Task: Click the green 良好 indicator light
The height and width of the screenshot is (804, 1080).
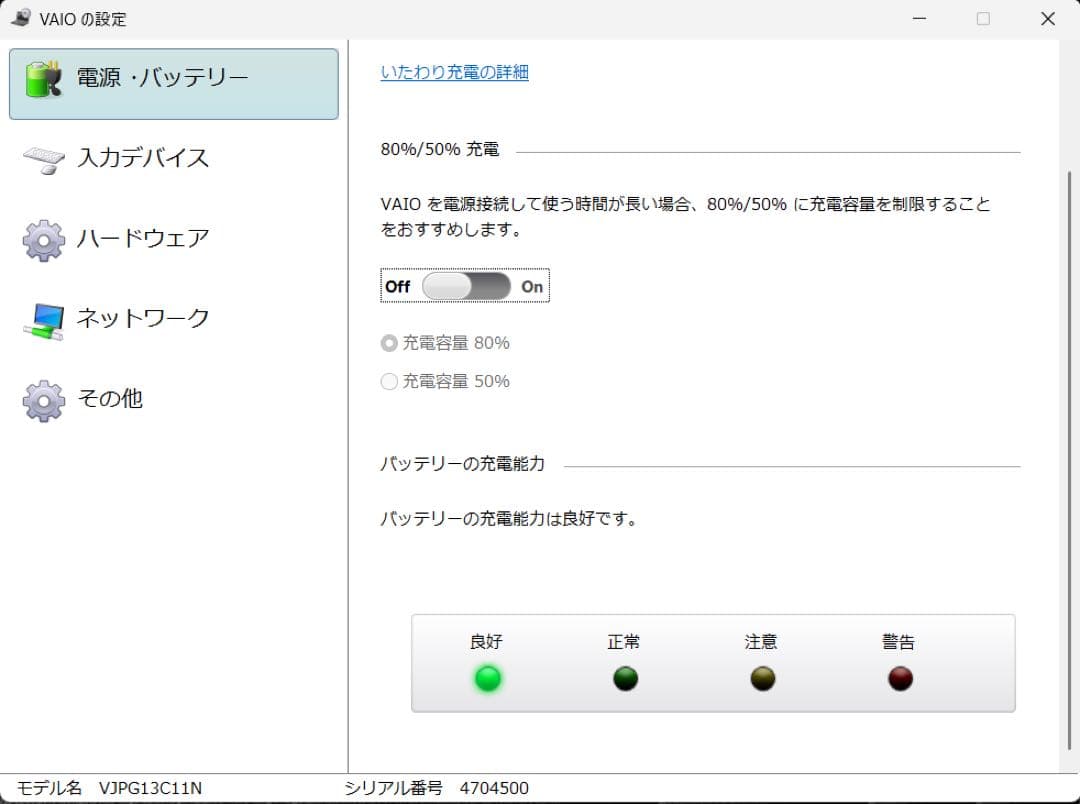Action: (487, 678)
